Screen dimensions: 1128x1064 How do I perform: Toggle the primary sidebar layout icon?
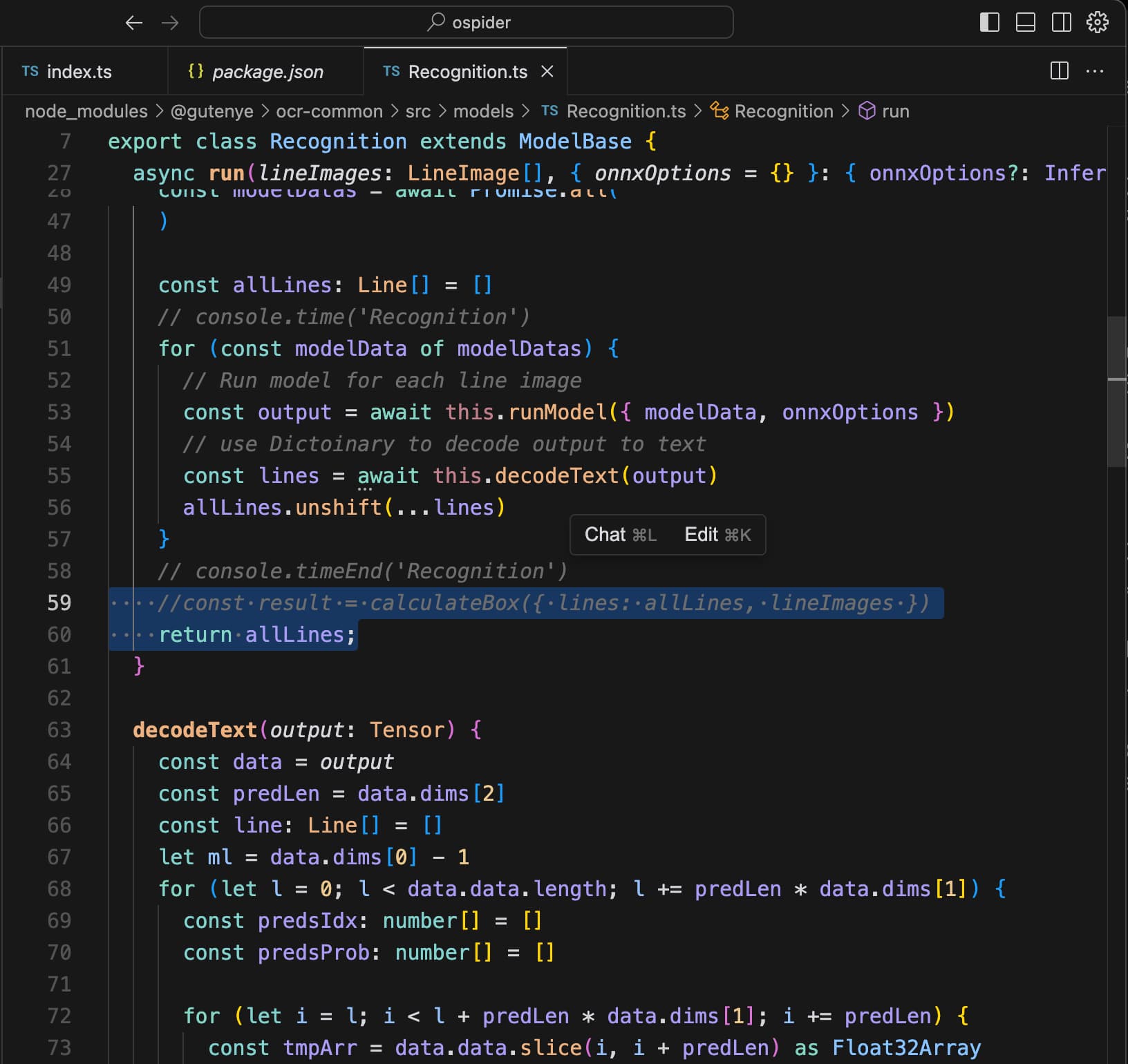pos(989,23)
